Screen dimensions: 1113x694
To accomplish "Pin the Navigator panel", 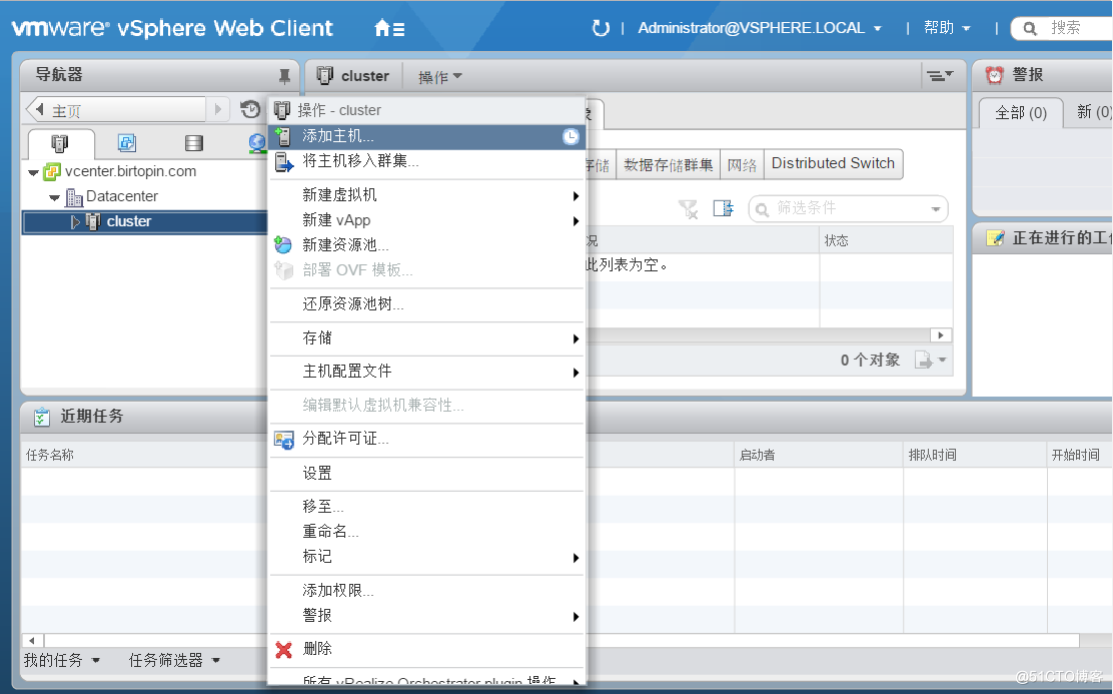I will (284, 75).
